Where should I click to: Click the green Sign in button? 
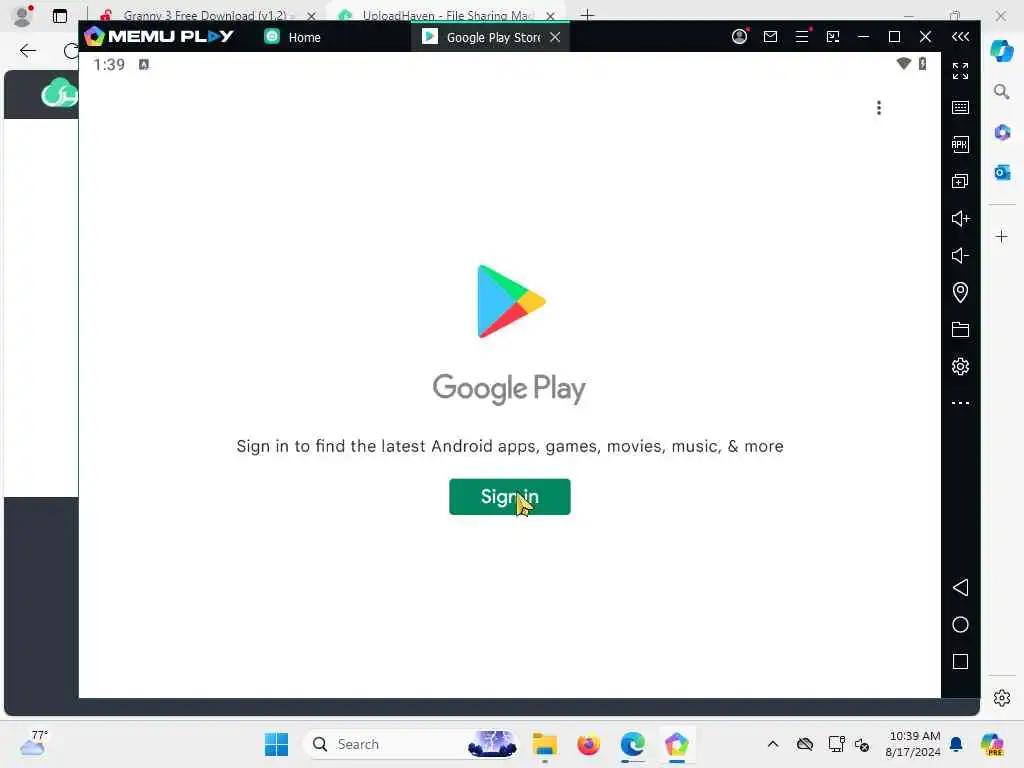coord(509,497)
